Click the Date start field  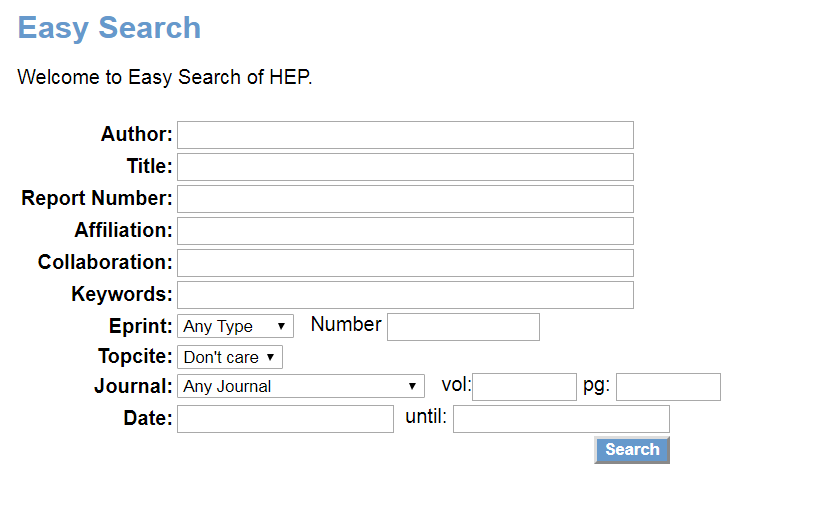tap(285, 419)
